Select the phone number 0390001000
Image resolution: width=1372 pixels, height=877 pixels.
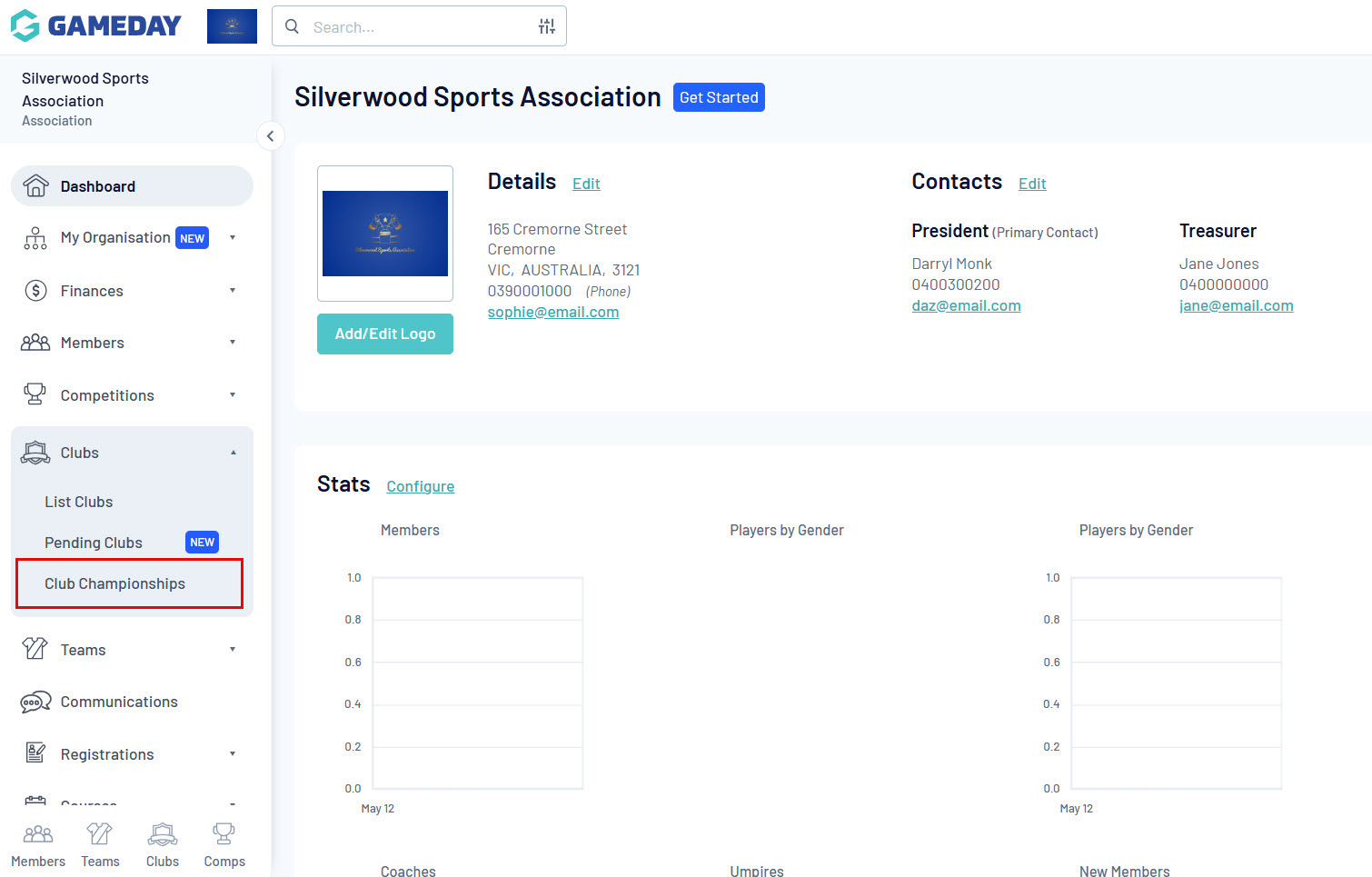coord(530,291)
